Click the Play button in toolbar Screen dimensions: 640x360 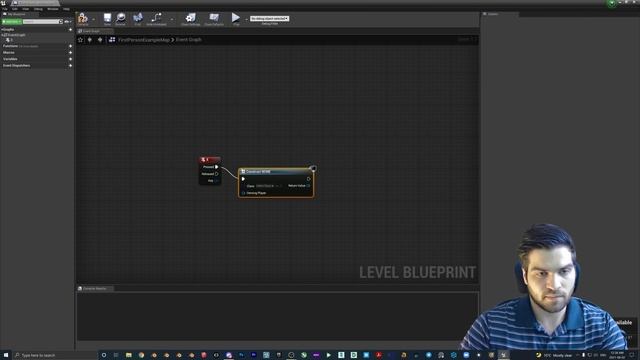point(236,19)
